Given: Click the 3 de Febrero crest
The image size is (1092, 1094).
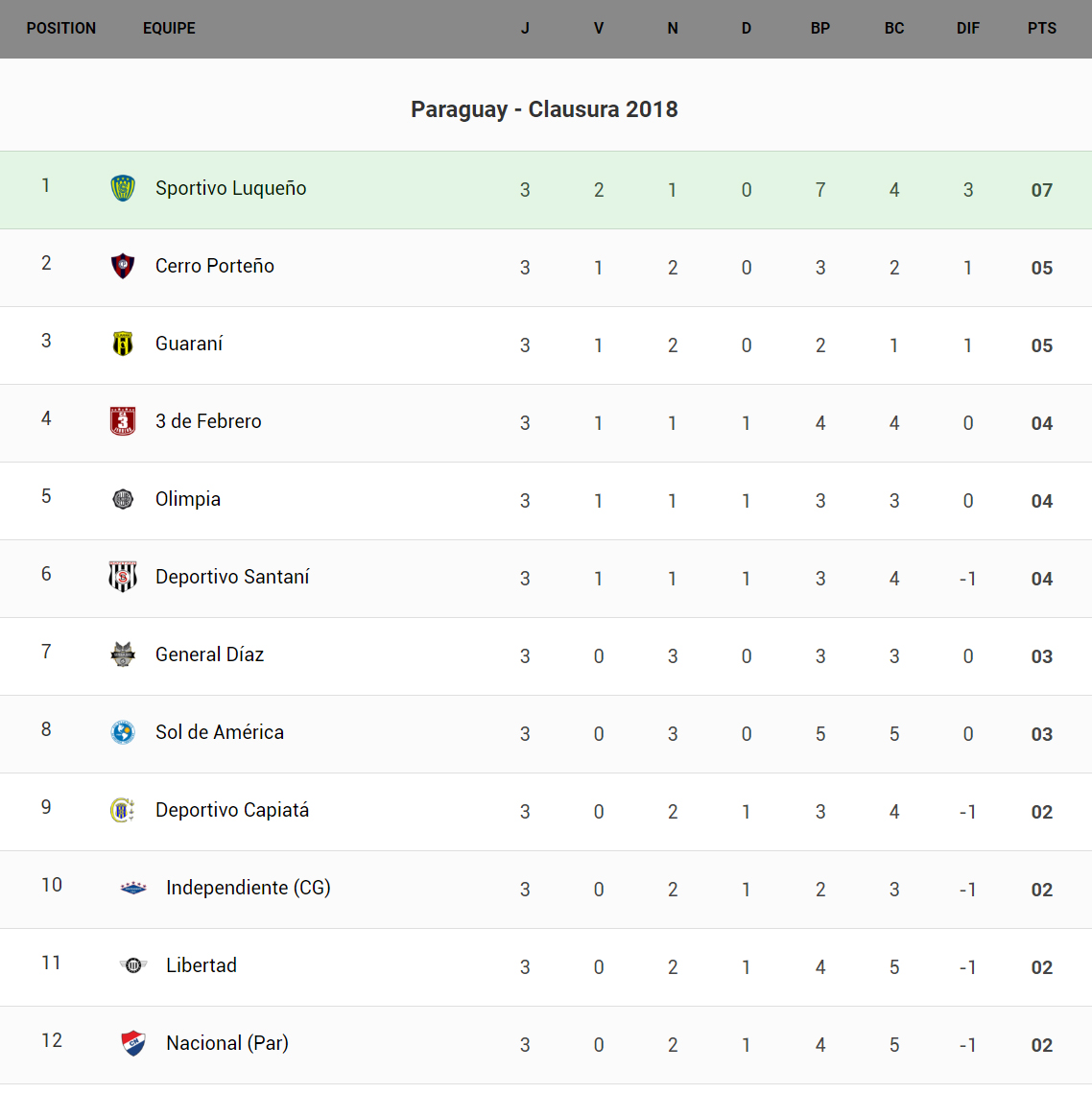Looking at the screenshot, I should 123,421.
